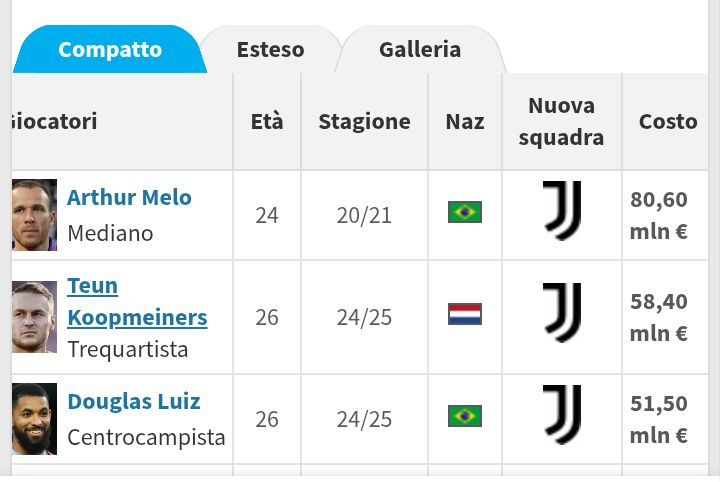Screen dimensions: 720x482
Task: Open Teun Koopmeiners' player photo
Action: point(34,317)
